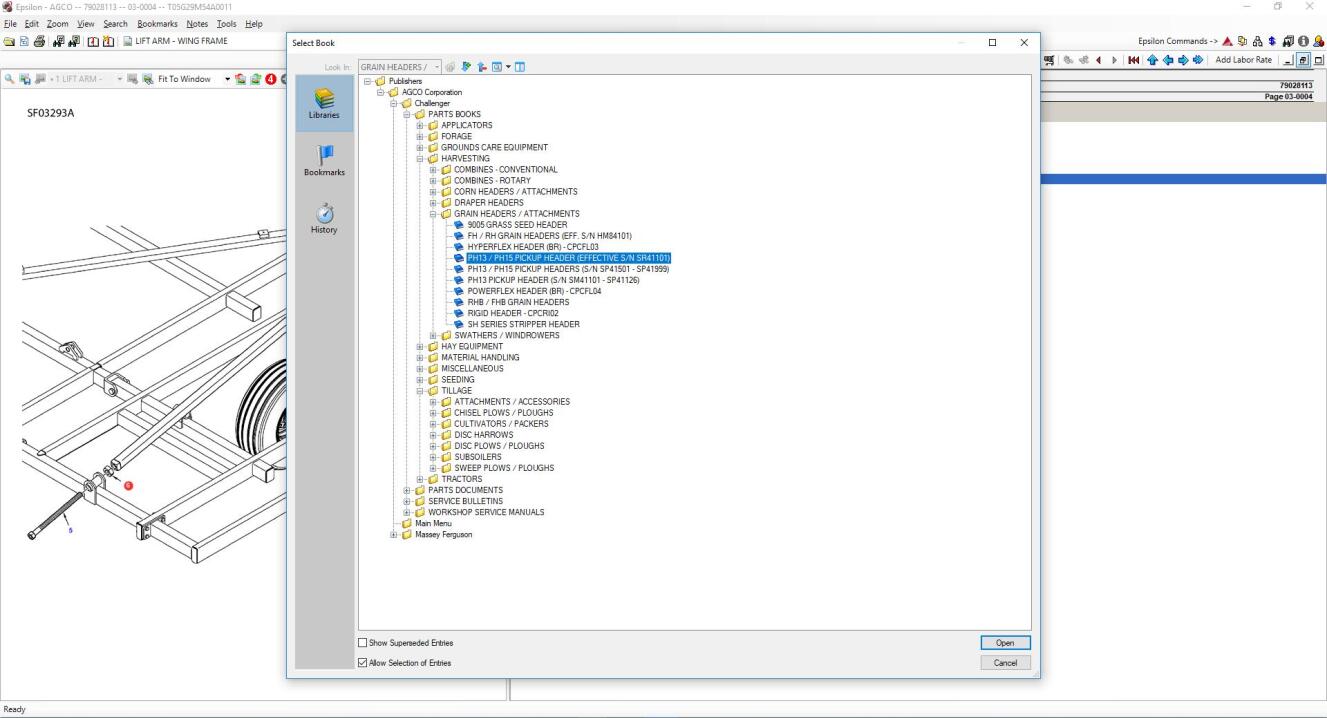Open the Tools menu
This screenshot has width=1327, height=718.
coord(227,24)
